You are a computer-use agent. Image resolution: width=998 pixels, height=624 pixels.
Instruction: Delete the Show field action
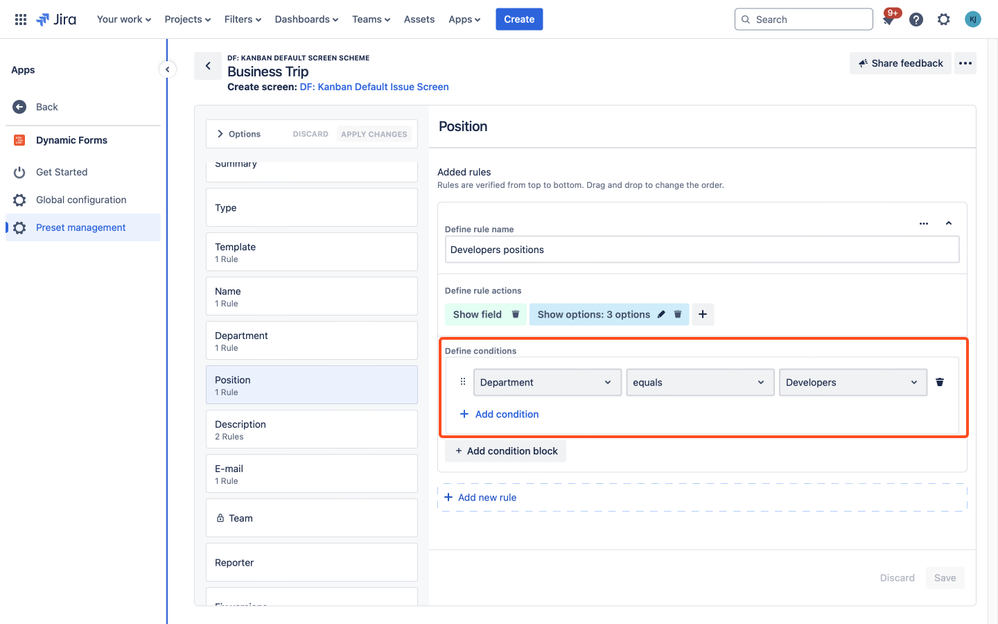pos(516,315)
